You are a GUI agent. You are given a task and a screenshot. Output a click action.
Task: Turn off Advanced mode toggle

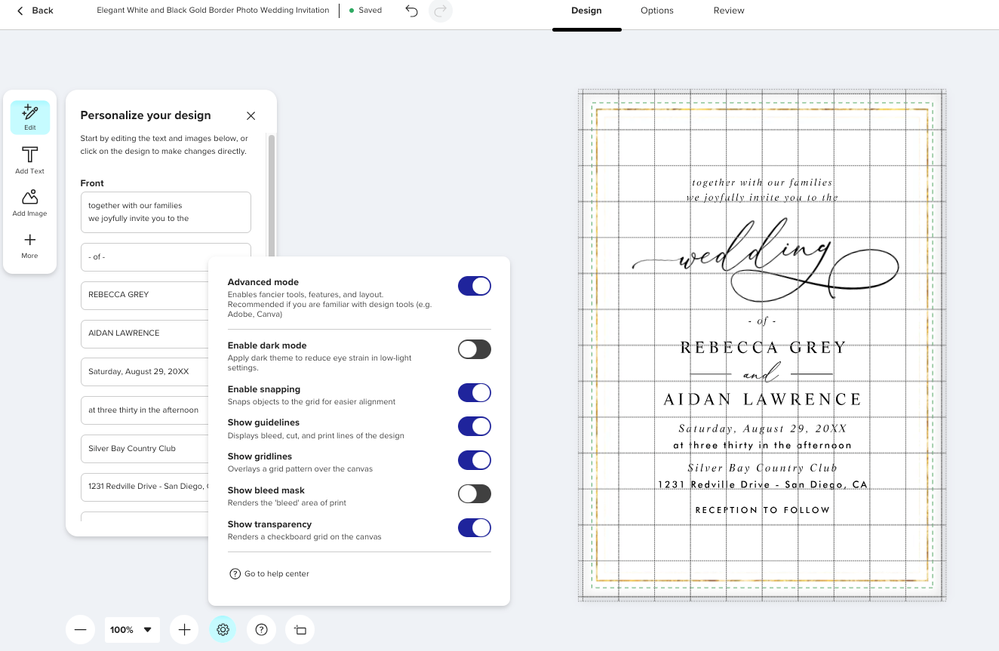[x=474, y=286]
